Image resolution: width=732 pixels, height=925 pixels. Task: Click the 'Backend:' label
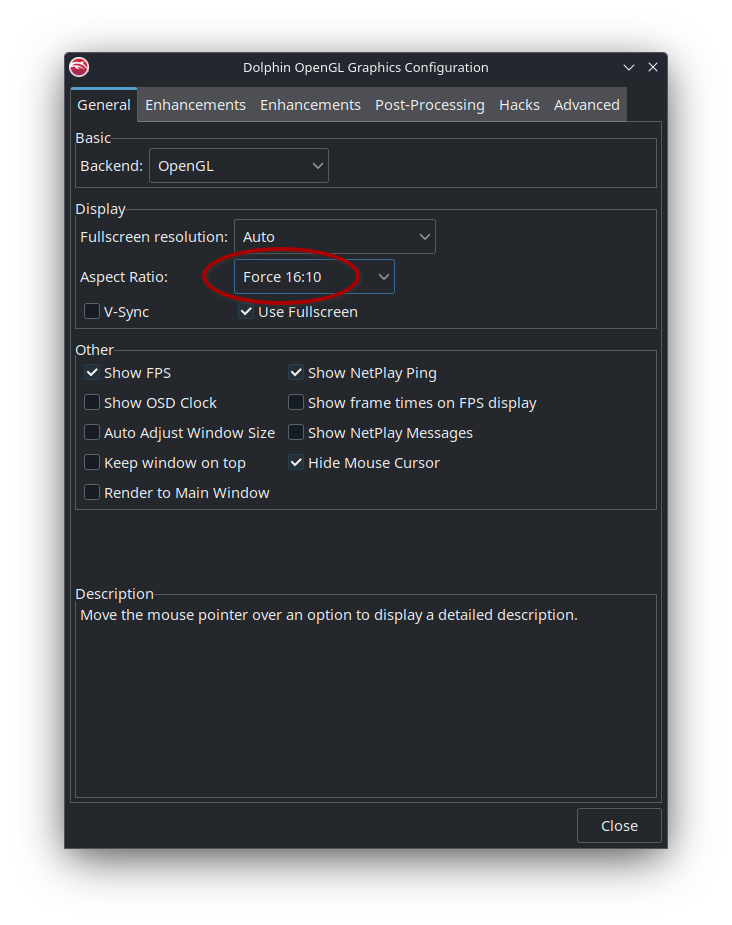(111, 166)
